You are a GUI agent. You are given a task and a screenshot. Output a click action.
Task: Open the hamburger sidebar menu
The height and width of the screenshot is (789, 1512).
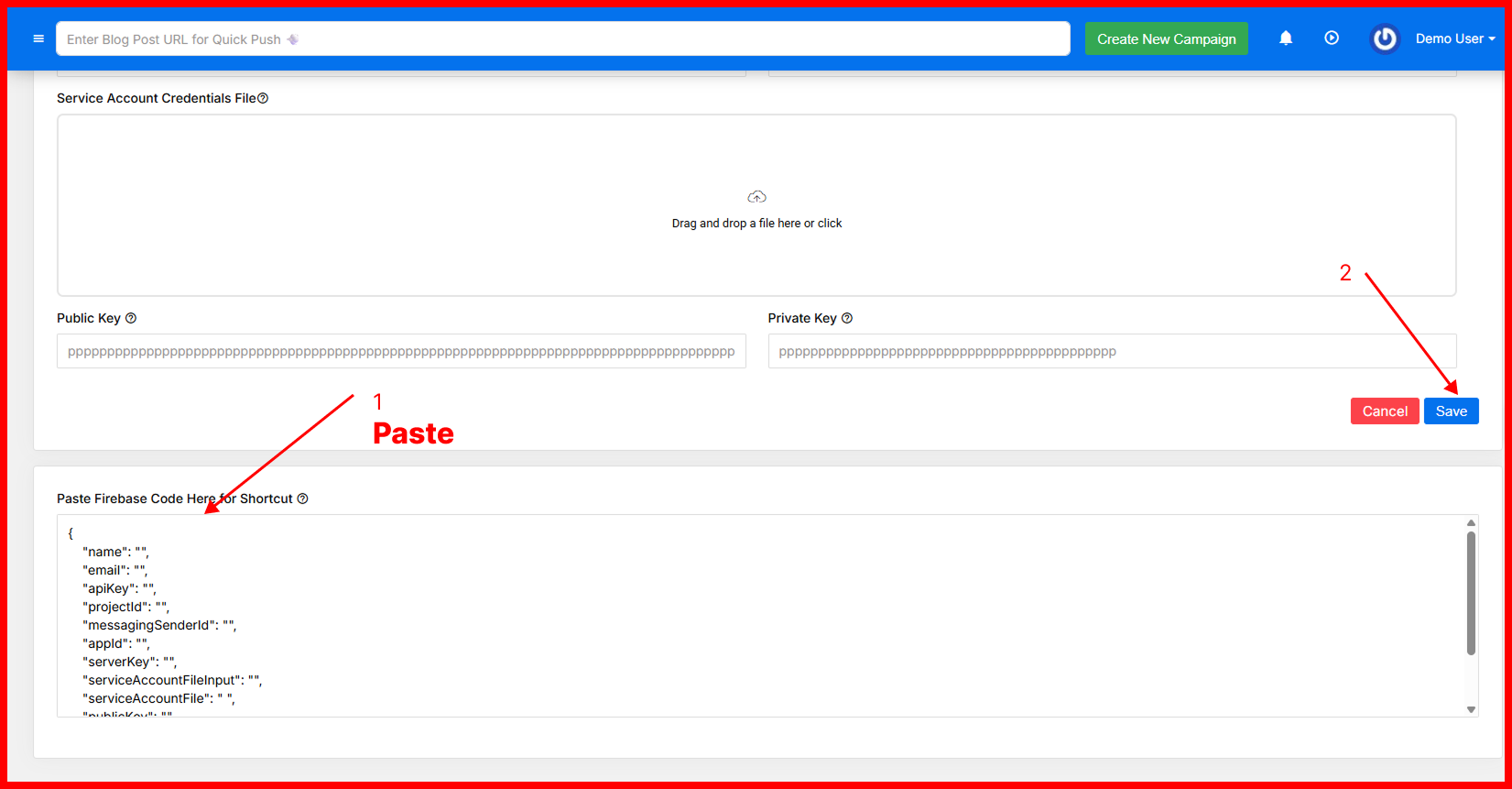pos(38,38)
